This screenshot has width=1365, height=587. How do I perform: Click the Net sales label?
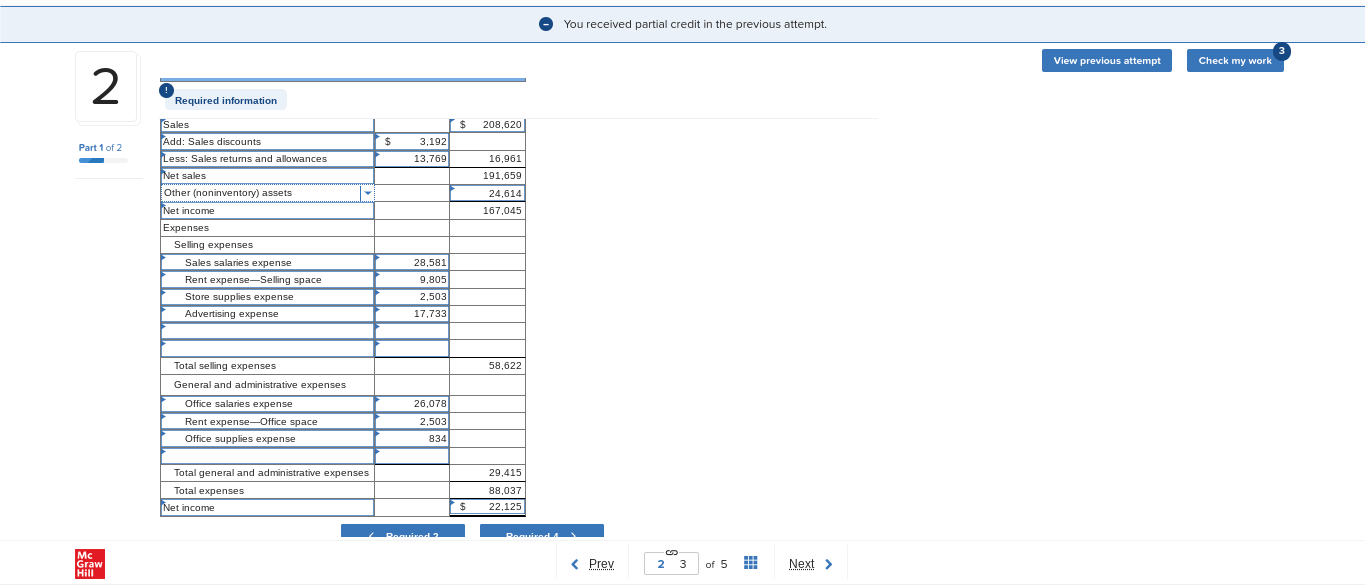coord(267,176)
